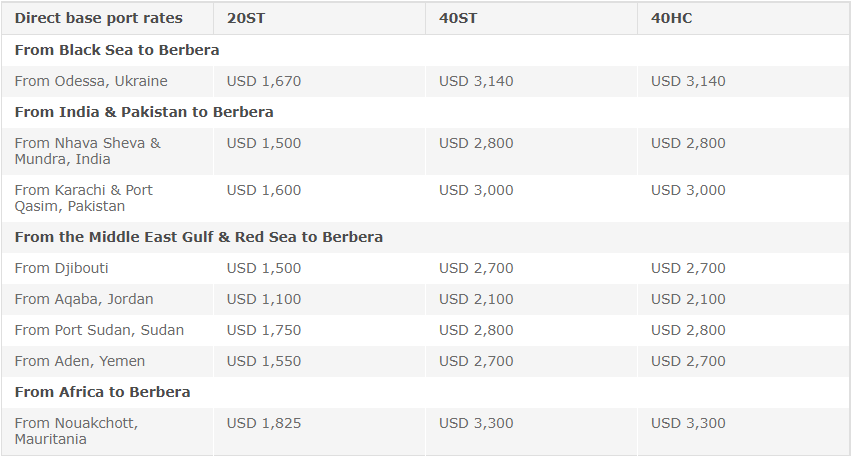Click the 'Middle East Gulf & Red Sea' heading

tap(199, 237)
